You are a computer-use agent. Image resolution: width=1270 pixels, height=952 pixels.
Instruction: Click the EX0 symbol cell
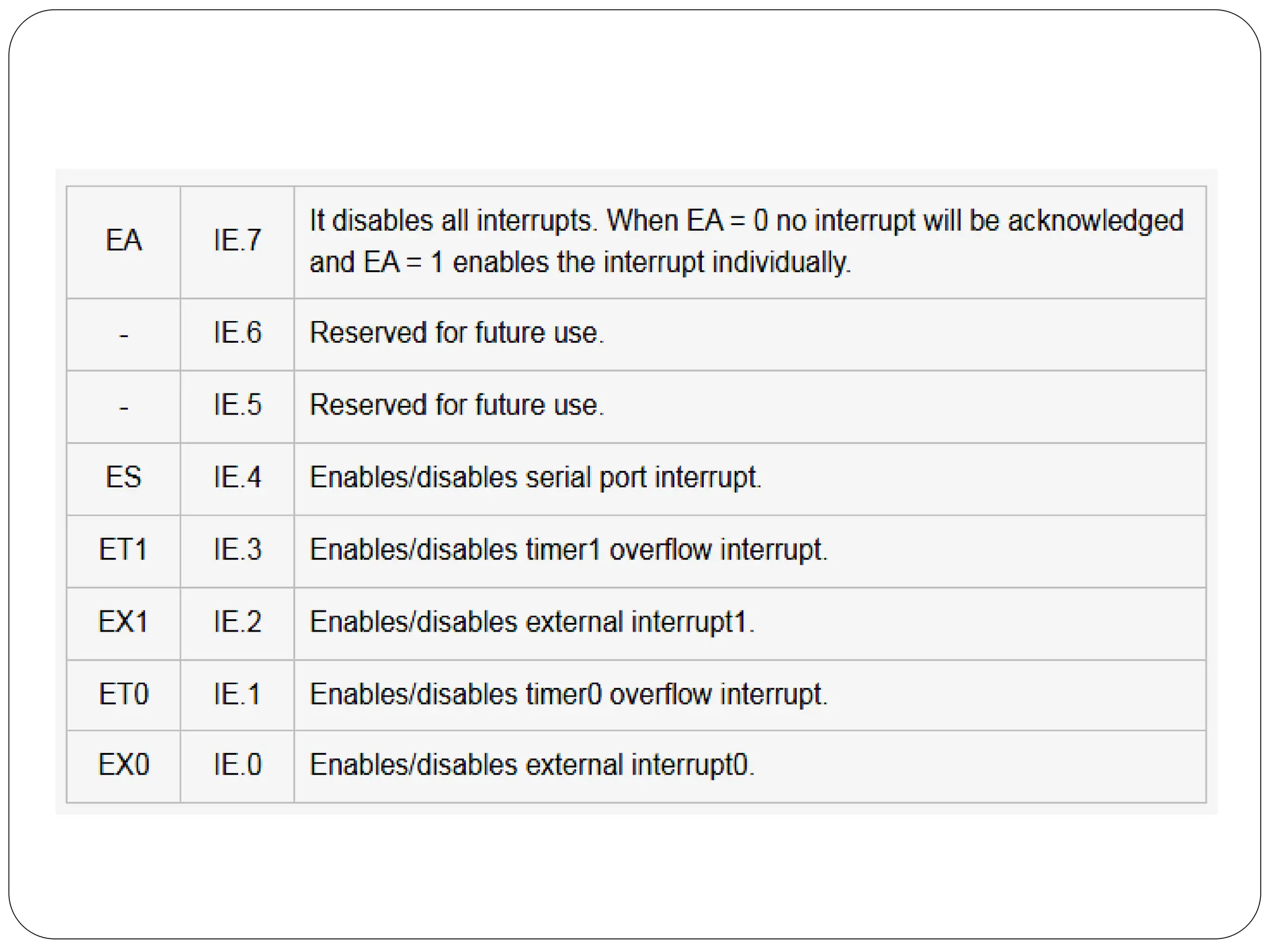[123, 765]
